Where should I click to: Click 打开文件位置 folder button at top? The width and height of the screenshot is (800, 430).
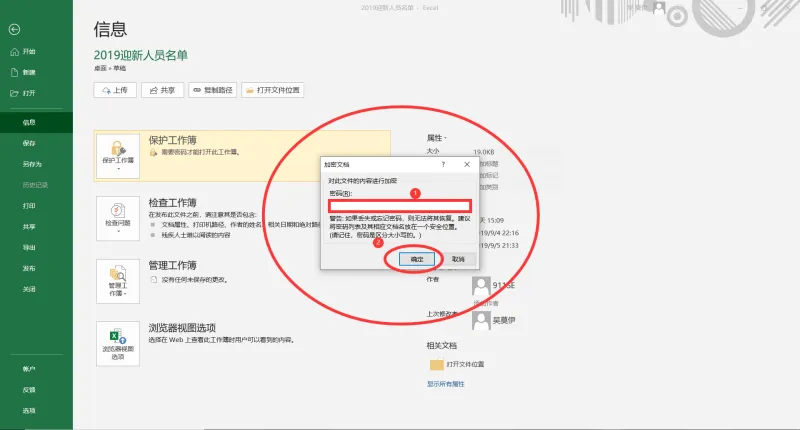(272, 90)
